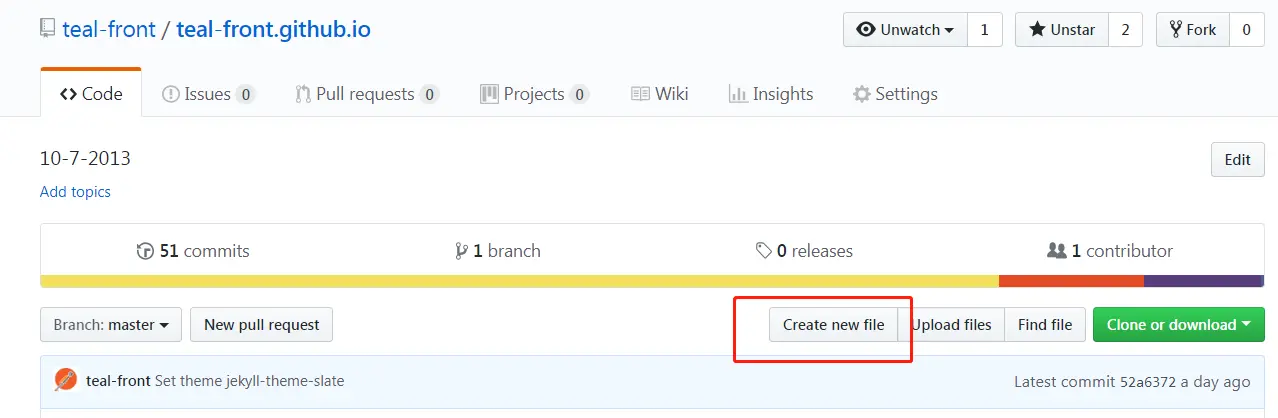Viewport: 1278px width, 418px height.
Task: Click the Wiki tab book icon
Action: pyautogui.click(x=641, y=94)
